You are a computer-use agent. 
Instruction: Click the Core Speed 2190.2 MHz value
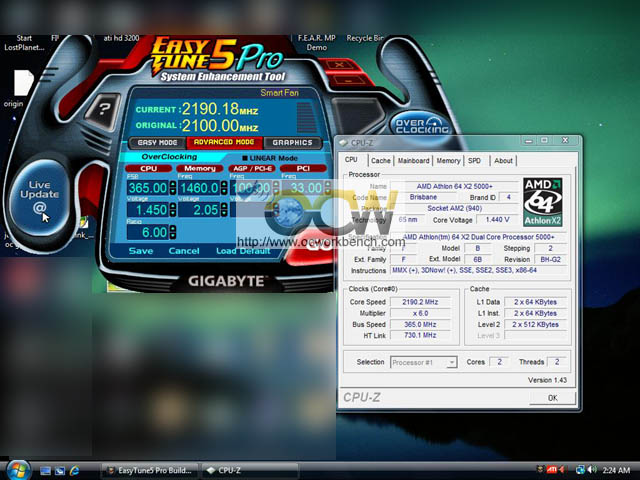tap(420, 302)
